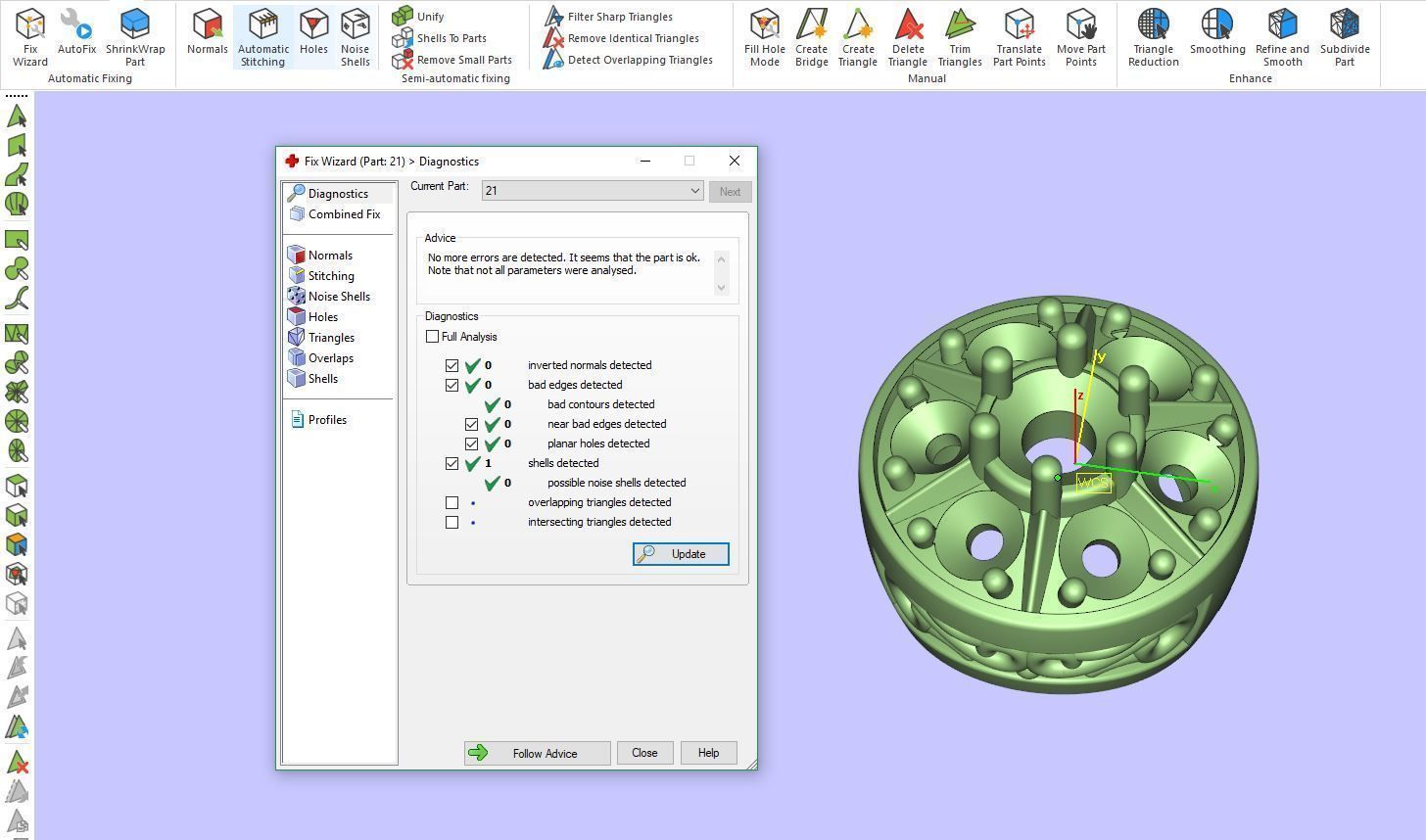
Task: Open Triangle Reduction
Action: pos(1154,37)
